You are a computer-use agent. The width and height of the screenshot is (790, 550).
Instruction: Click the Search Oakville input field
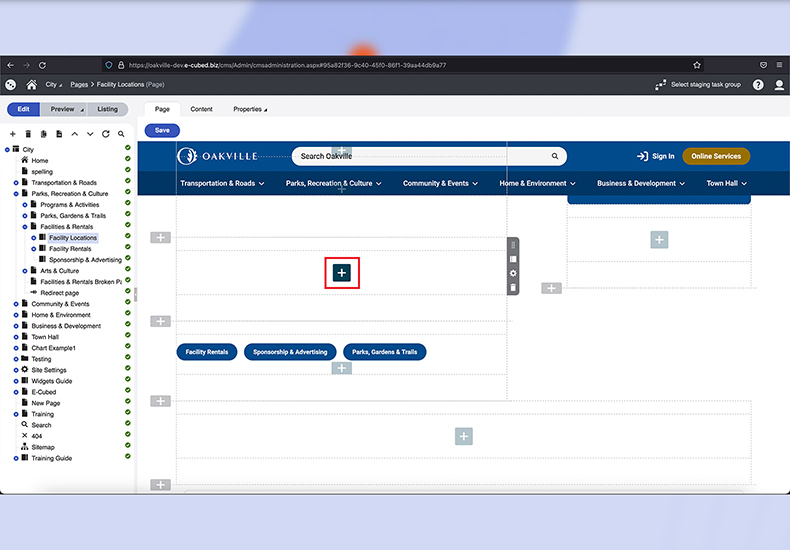click(420, 156)
